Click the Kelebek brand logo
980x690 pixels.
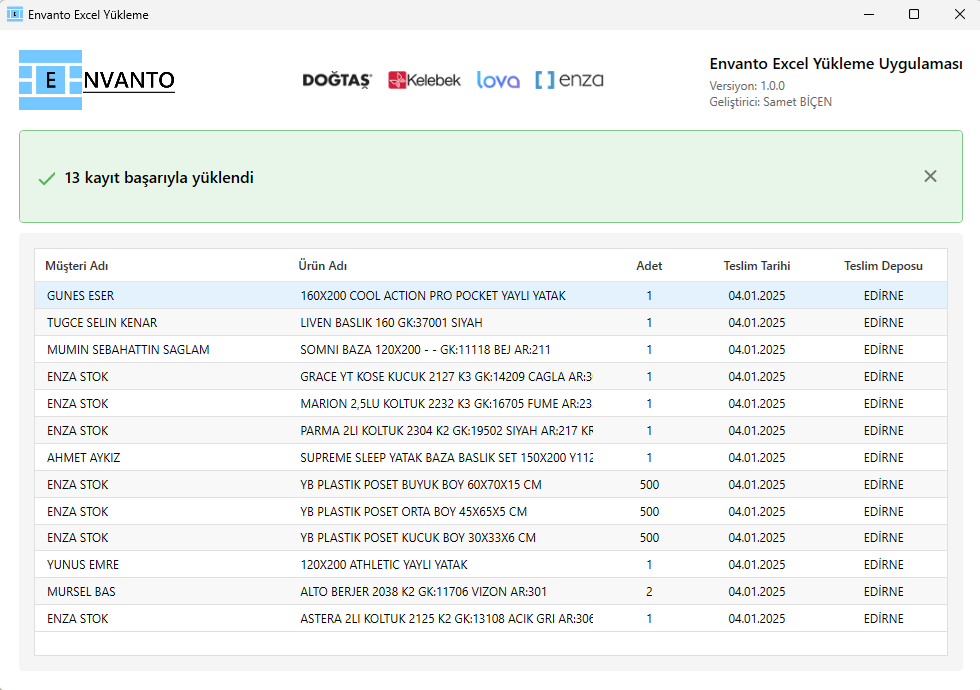(x=424, y=80)
